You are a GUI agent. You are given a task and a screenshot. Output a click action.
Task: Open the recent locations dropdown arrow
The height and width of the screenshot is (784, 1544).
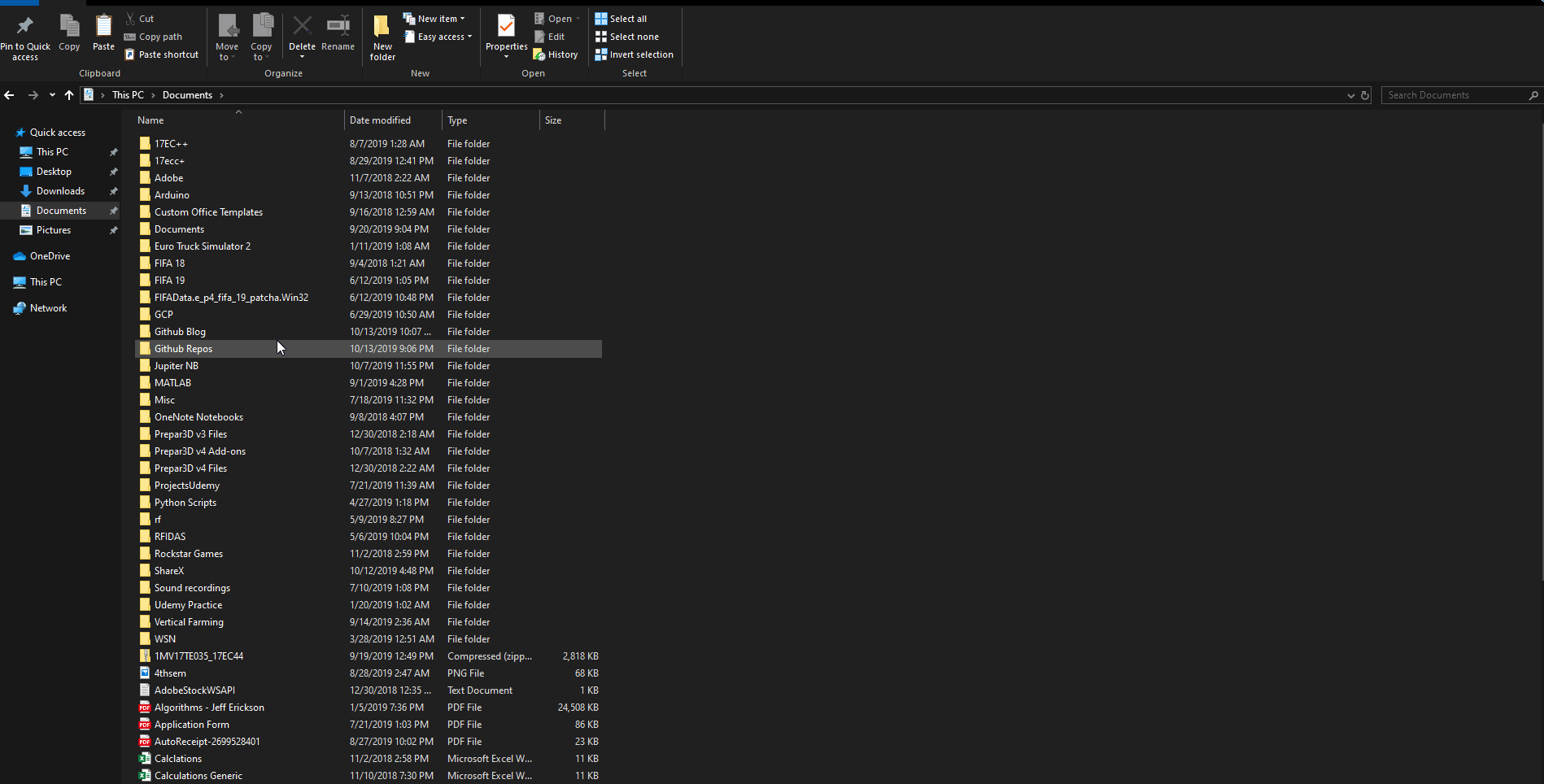tap(52, 95)
